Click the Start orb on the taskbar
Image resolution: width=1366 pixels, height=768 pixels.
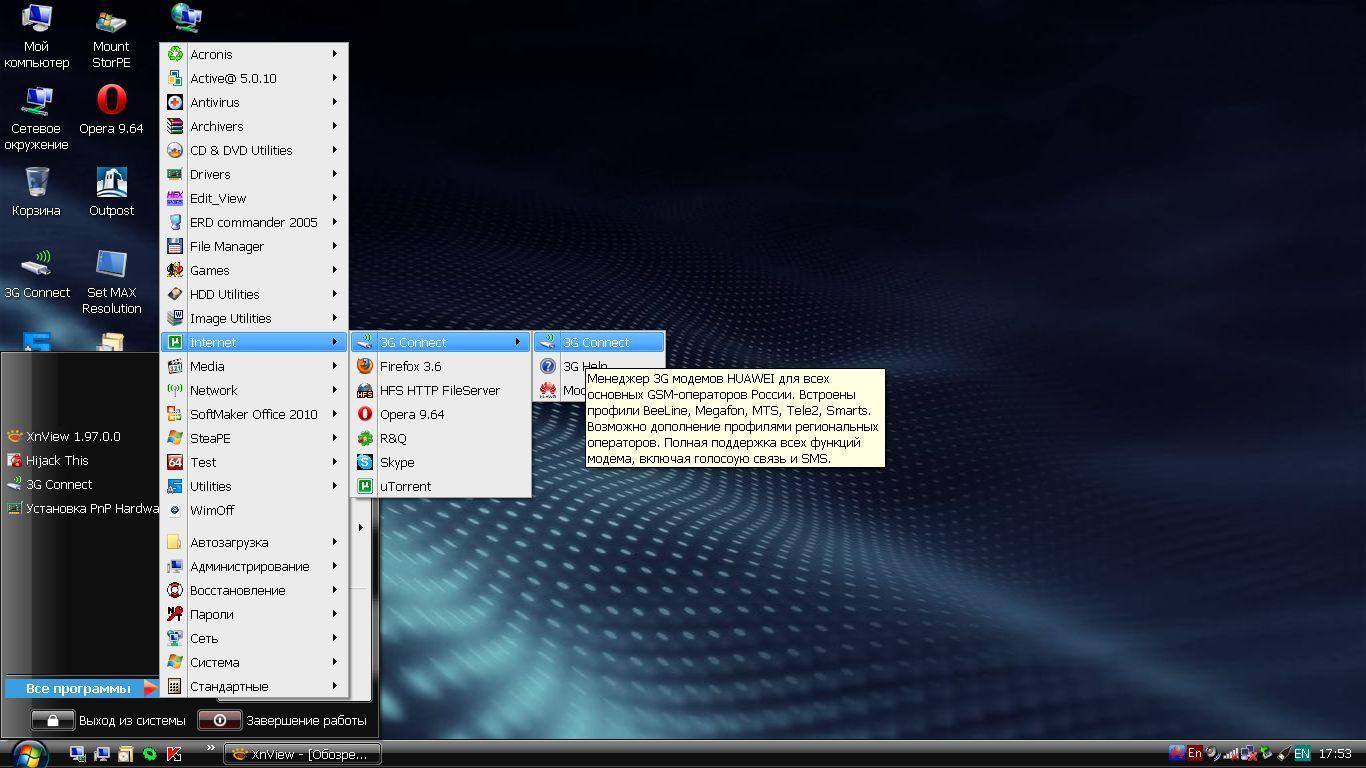tap(27, 753)
